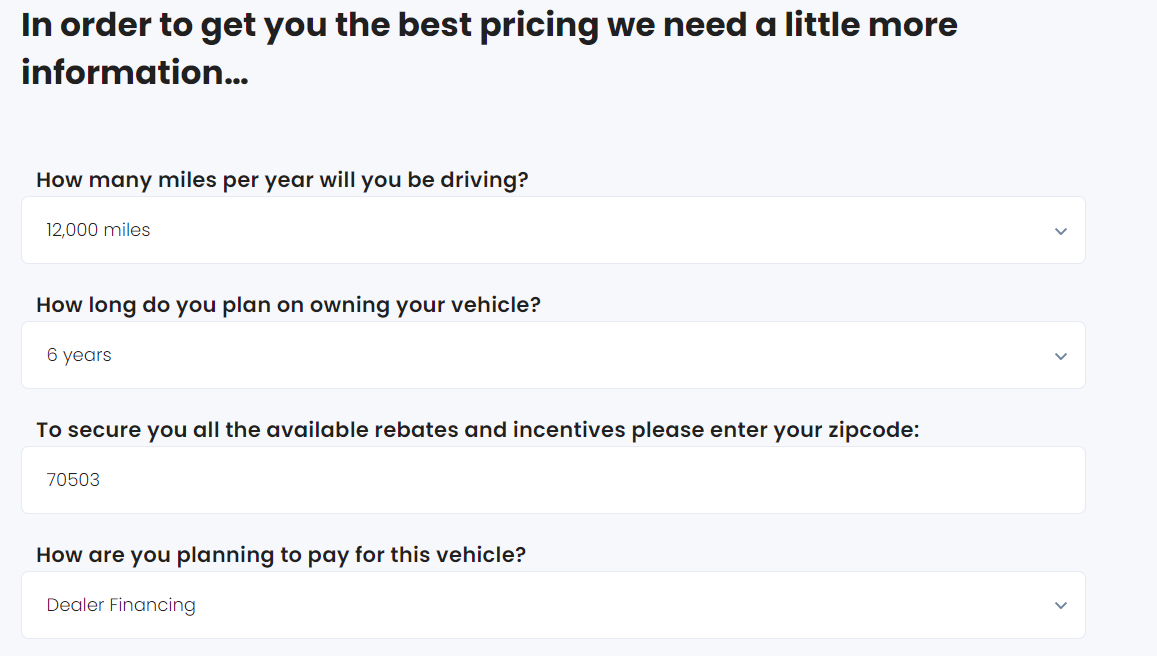
Task: Click the Dealer Financing dropdown chevron arrow
Action: tap(1061, 605)
